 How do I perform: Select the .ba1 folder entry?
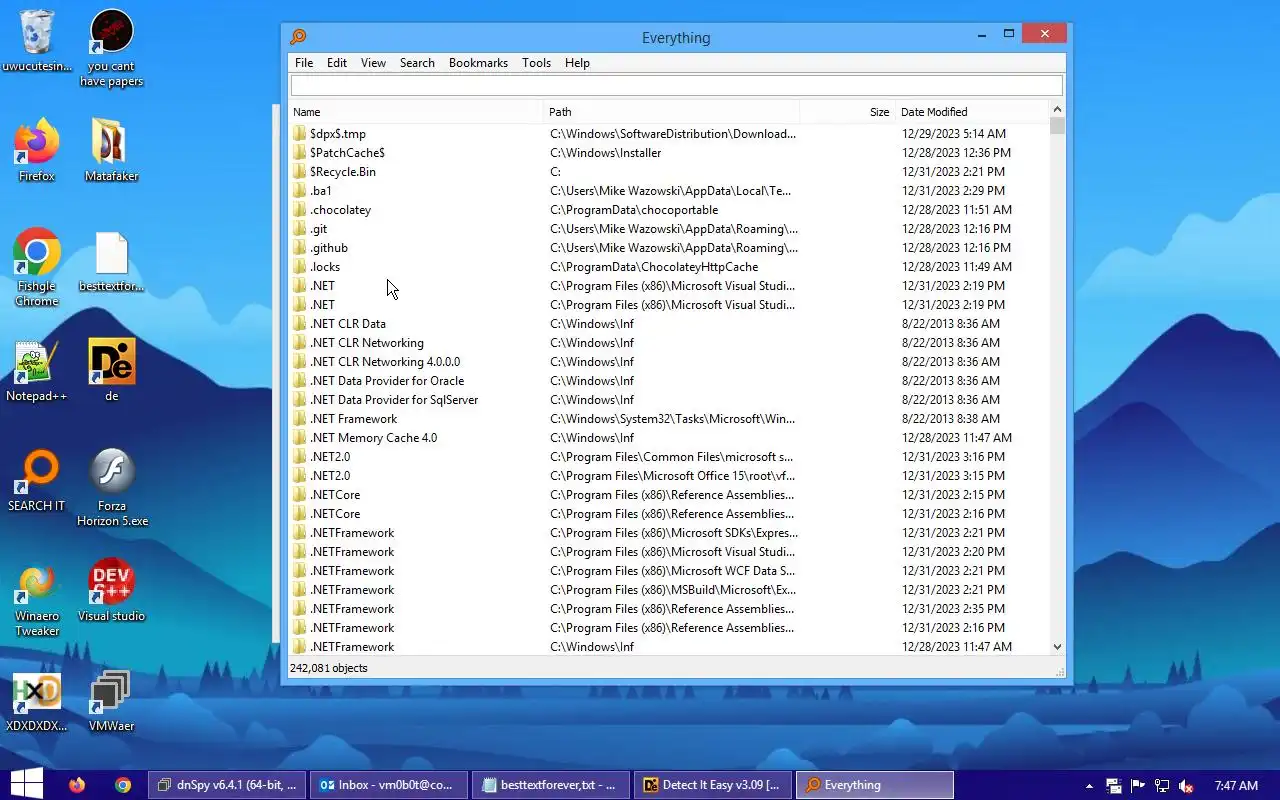321,191
